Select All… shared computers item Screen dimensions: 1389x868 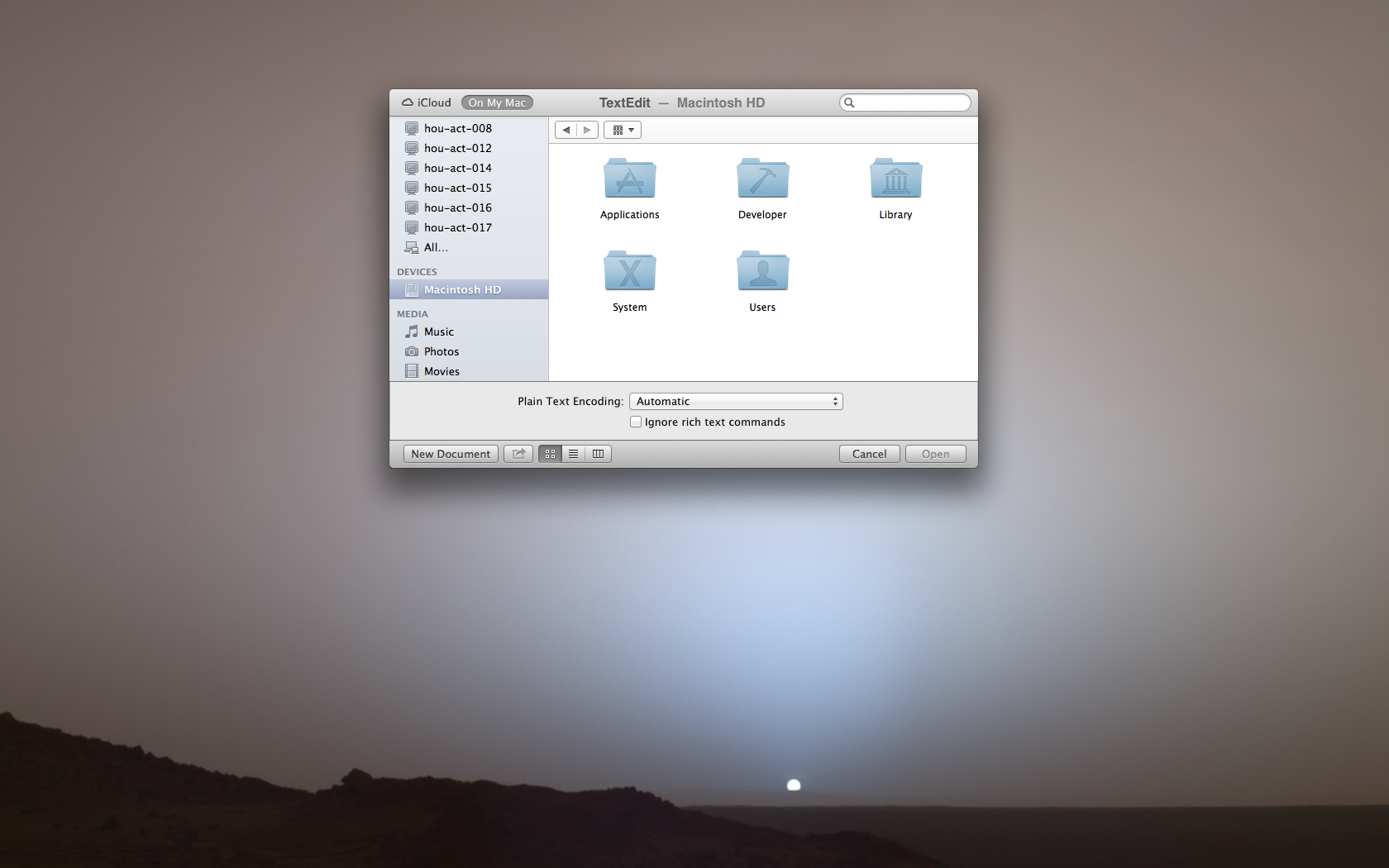[x=469, y=247]
